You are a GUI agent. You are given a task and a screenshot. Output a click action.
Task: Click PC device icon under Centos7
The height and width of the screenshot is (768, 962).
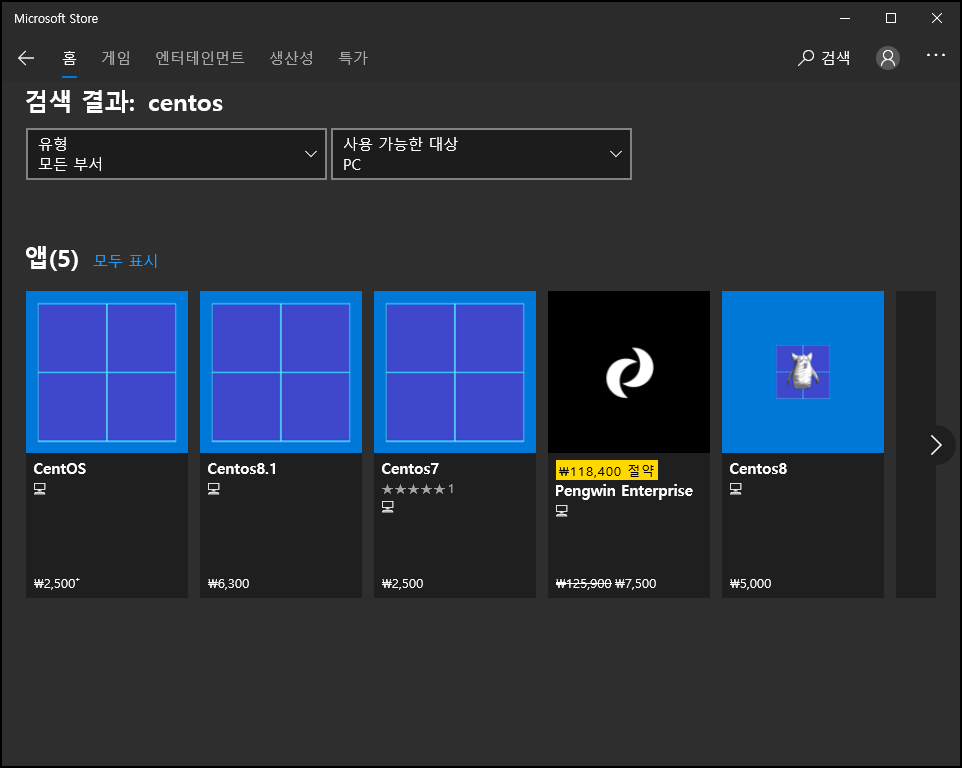coord(388,507)
